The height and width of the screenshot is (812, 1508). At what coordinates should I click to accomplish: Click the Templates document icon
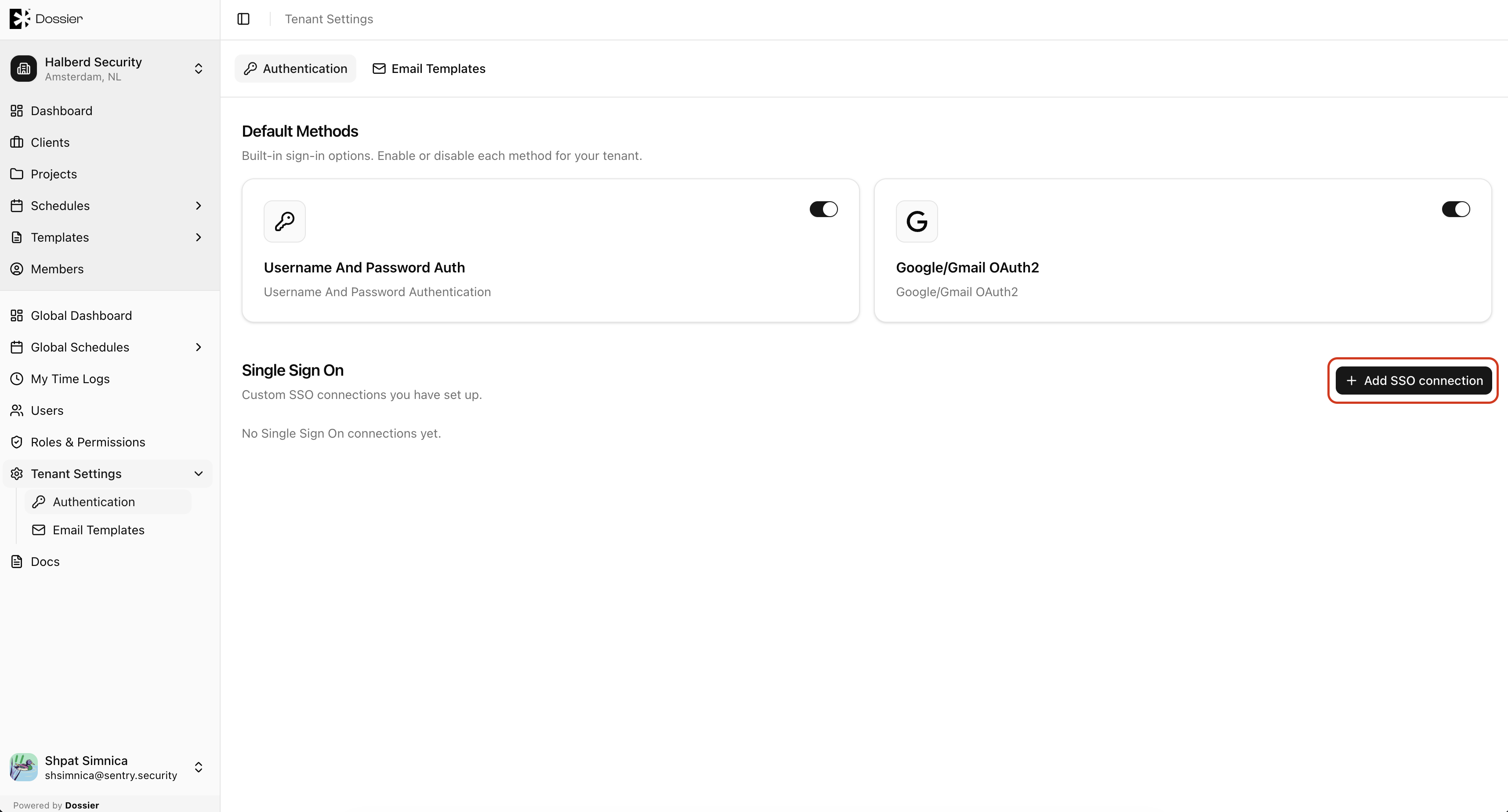(17, 237)
